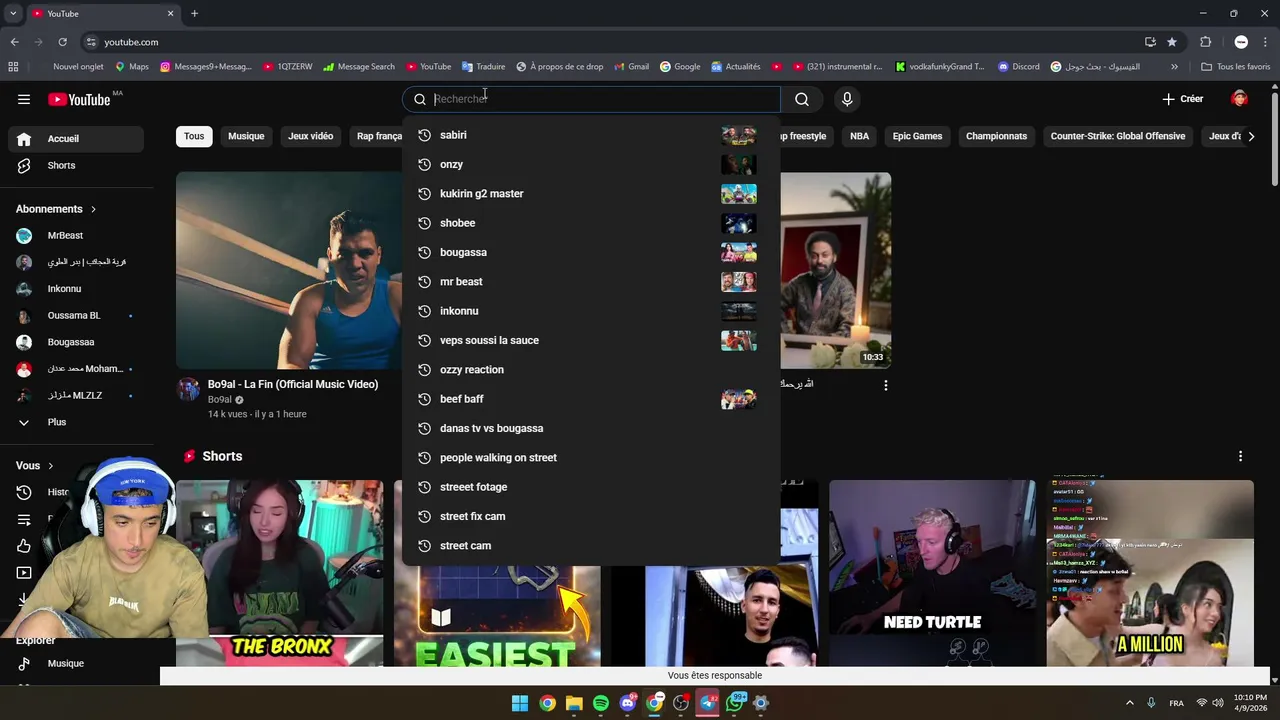Select the 'shobee' search suggestion
This screenshot has width=1280, height=720.
[591, 223]
